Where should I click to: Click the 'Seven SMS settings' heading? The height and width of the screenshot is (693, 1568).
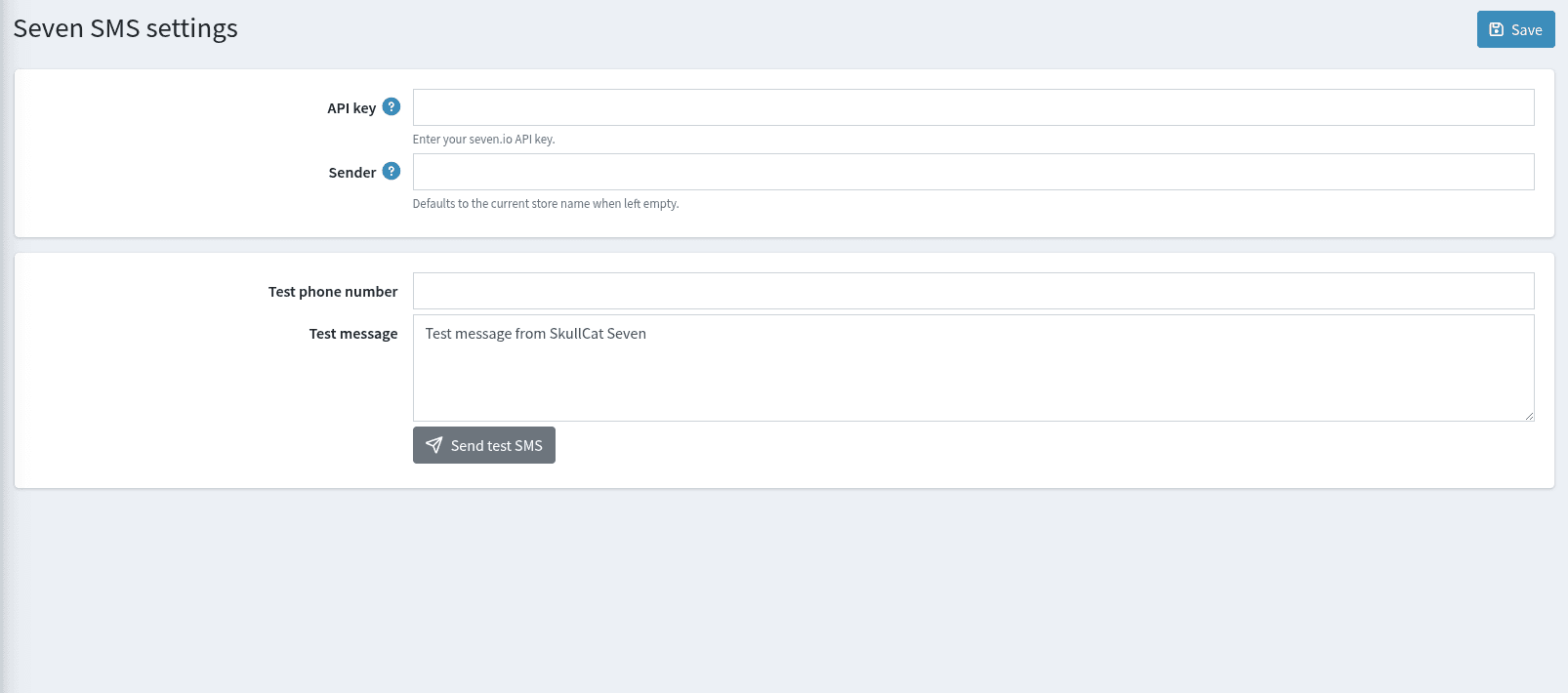126,28
